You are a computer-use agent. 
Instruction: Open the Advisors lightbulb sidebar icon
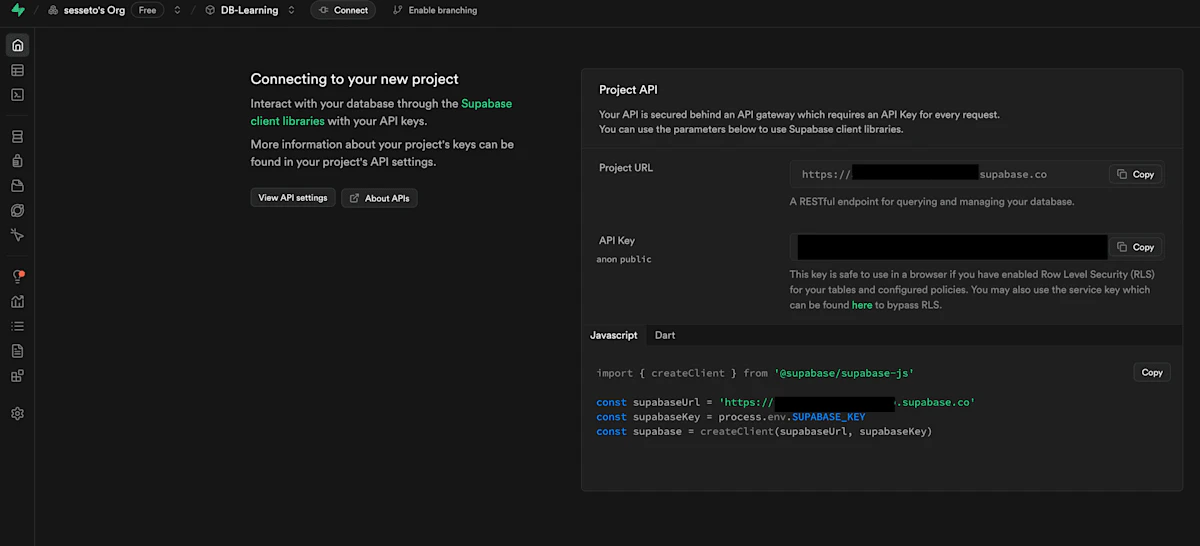coord(17,276)
